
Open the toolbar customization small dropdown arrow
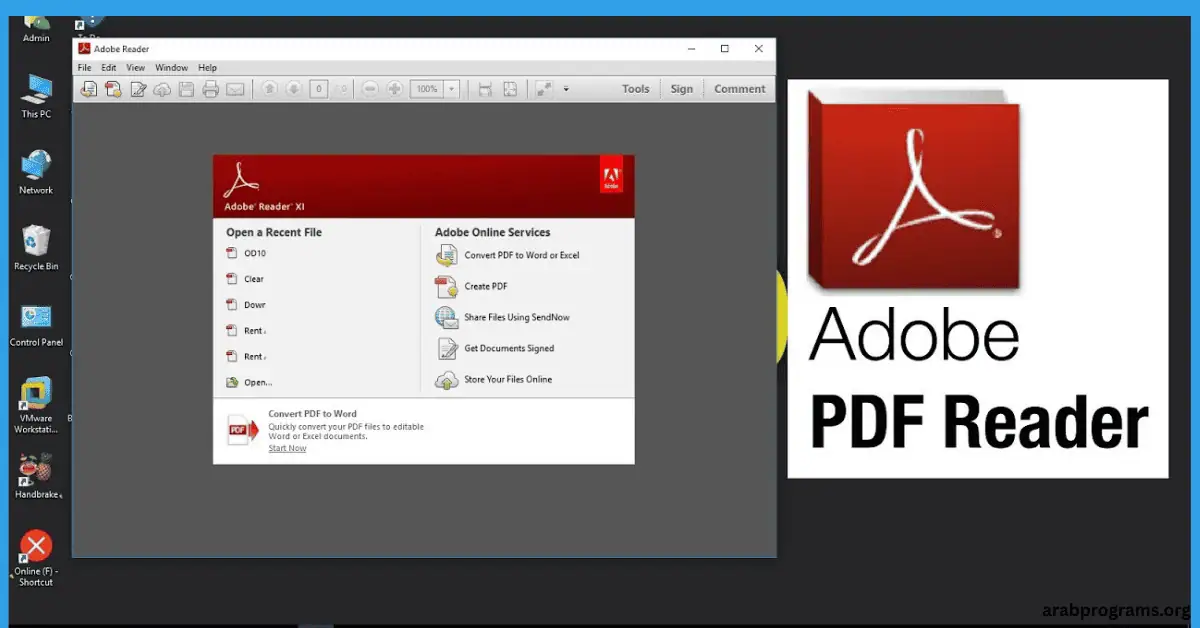click(566, 89)
